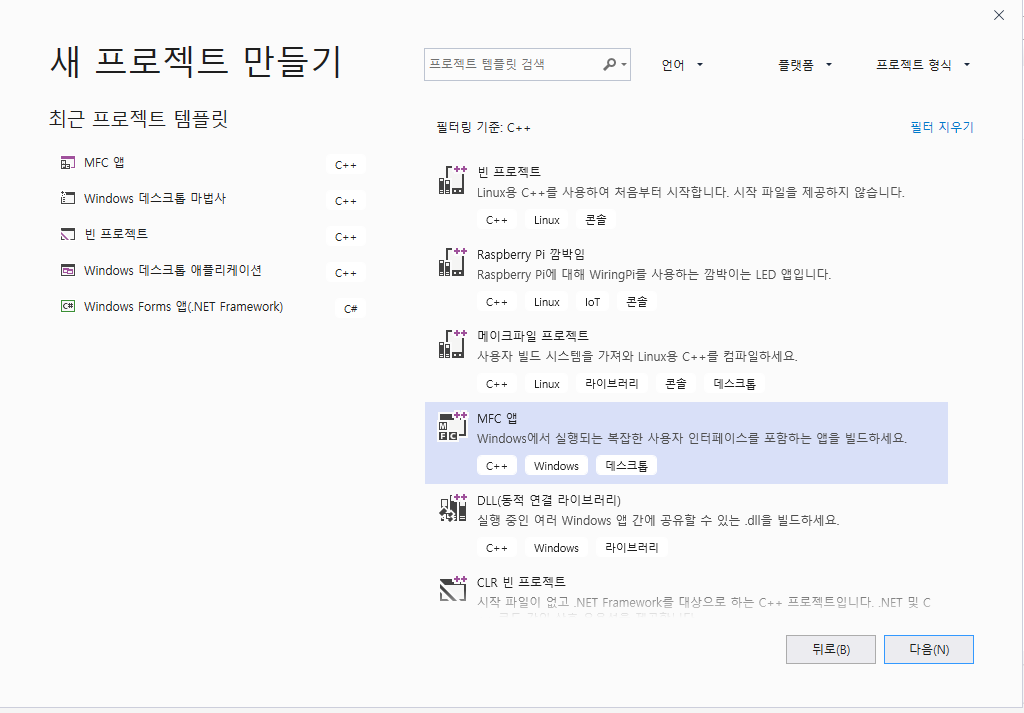Click the Windows 데스크톱 마법사 icon in recent templates
Image resolution: width=1024 pixels, height=713 pixels.
click(67, 198)
